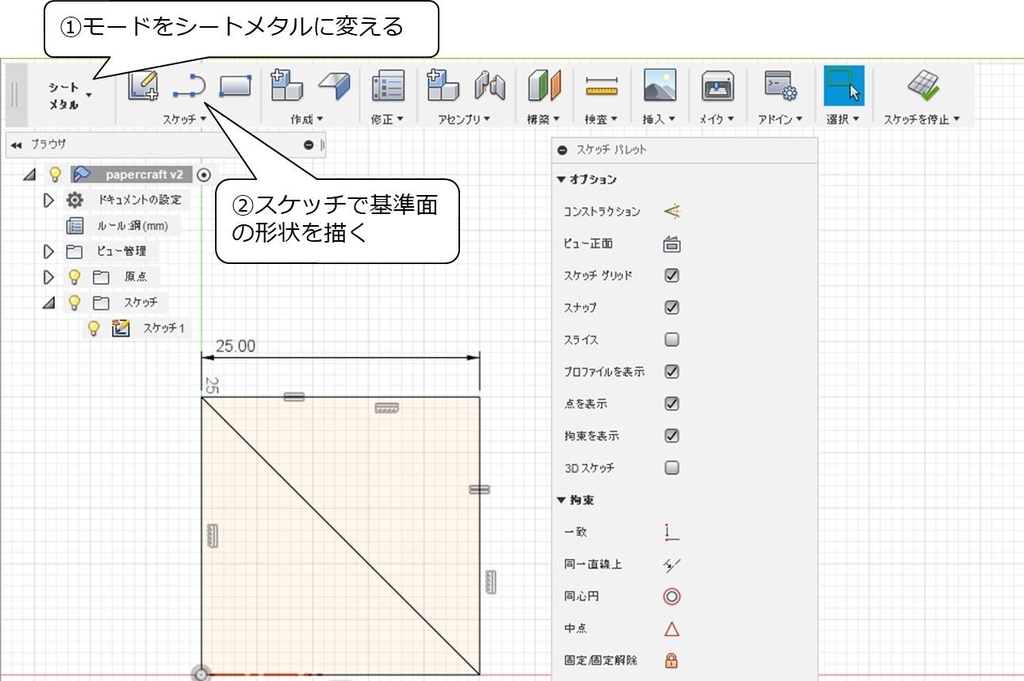The image size is (1024, 681).
Task: Collapse the 拘束 section
Action: (x=561, y=500)
